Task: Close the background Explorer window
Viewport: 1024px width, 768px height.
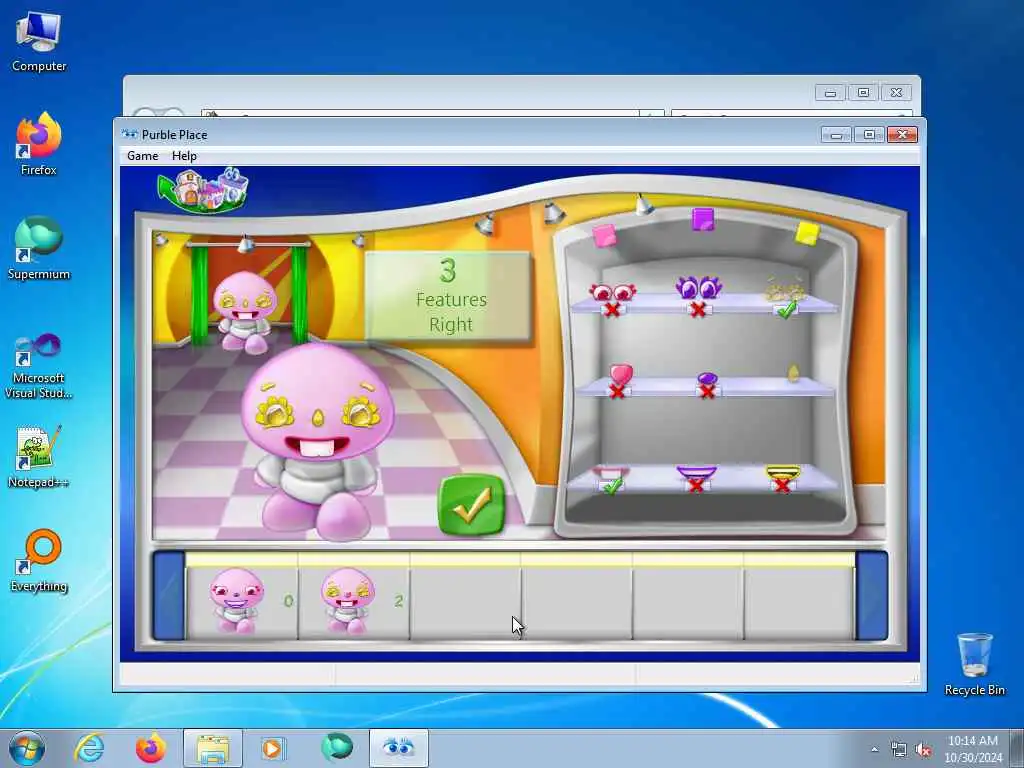Action: (896, 93)
